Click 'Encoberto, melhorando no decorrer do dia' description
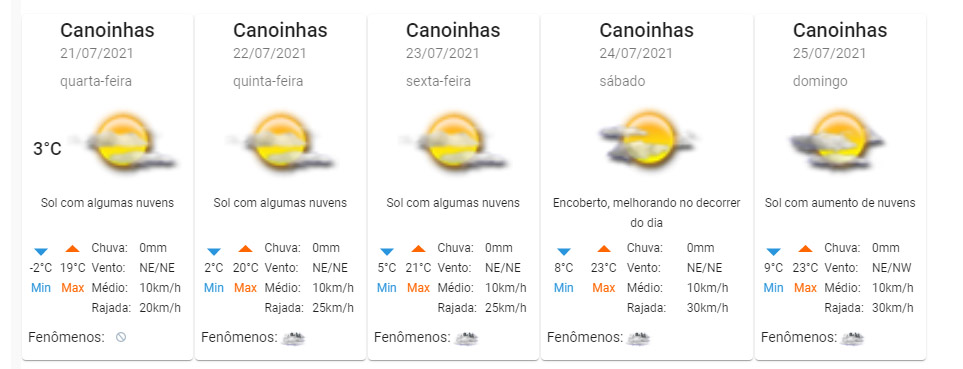The image size is (963, 369). pos(647,212)
